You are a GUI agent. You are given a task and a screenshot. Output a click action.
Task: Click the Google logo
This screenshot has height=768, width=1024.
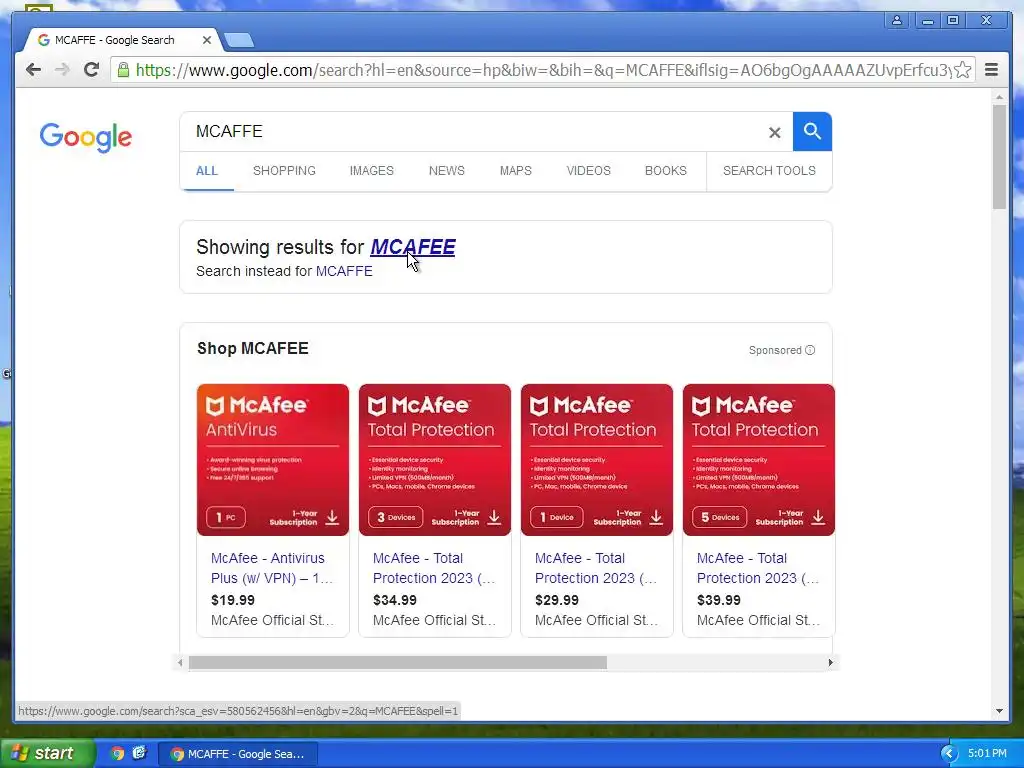click(86, 137)
